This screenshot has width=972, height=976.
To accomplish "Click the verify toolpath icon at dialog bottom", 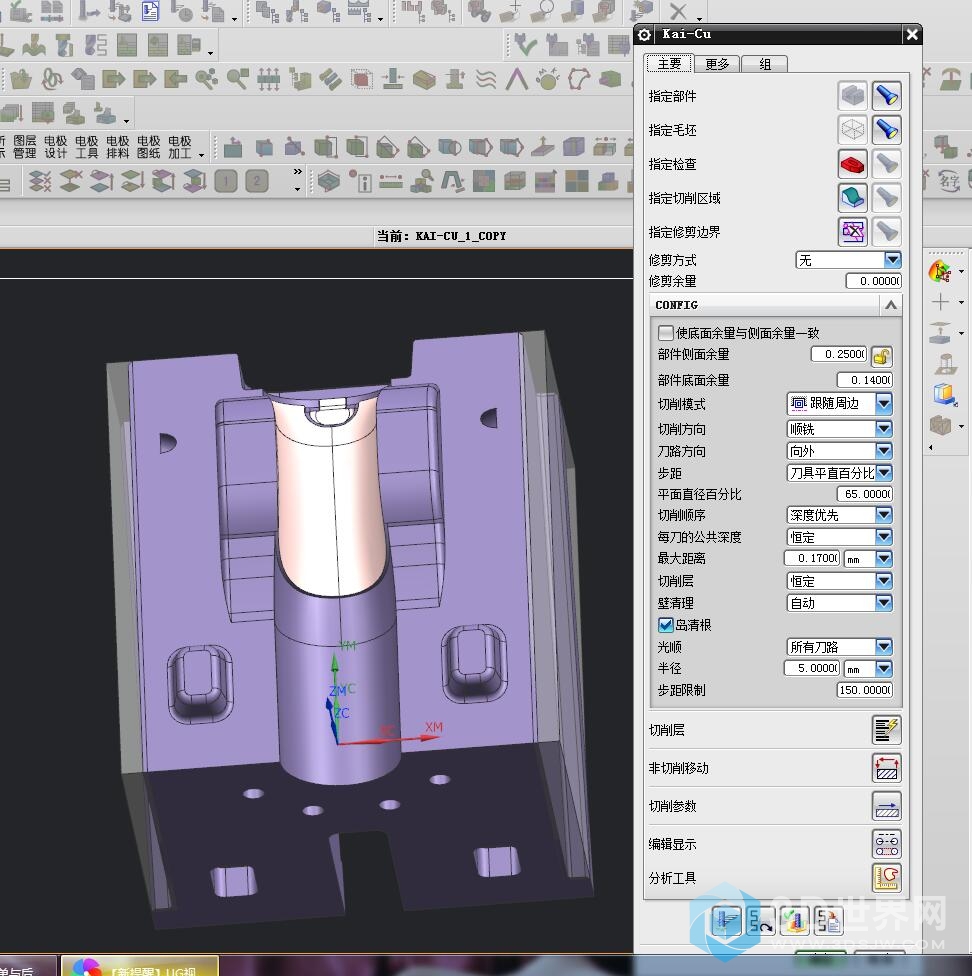I will coord(795,921).
